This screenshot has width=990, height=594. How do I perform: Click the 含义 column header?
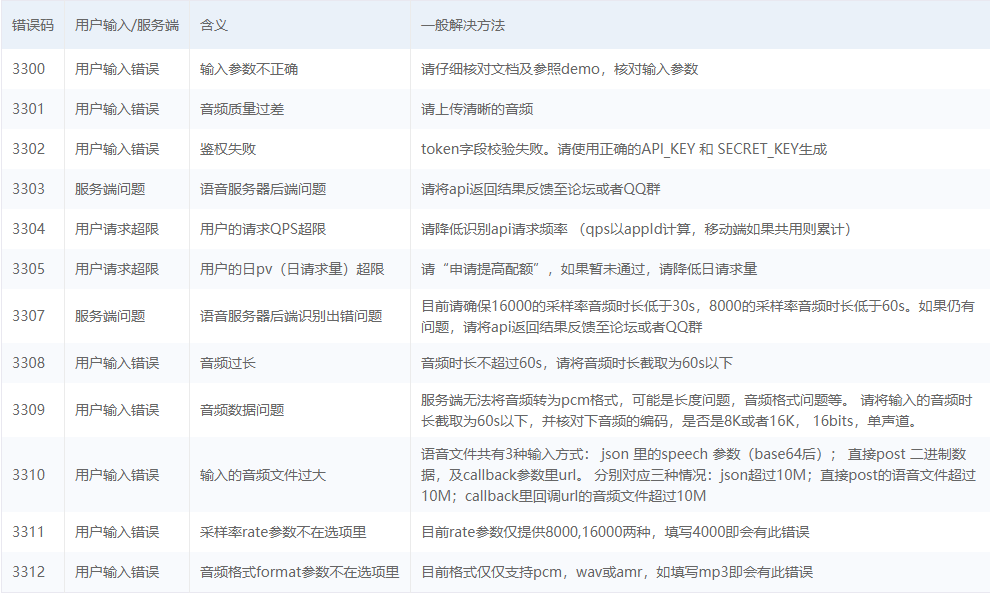213,25
